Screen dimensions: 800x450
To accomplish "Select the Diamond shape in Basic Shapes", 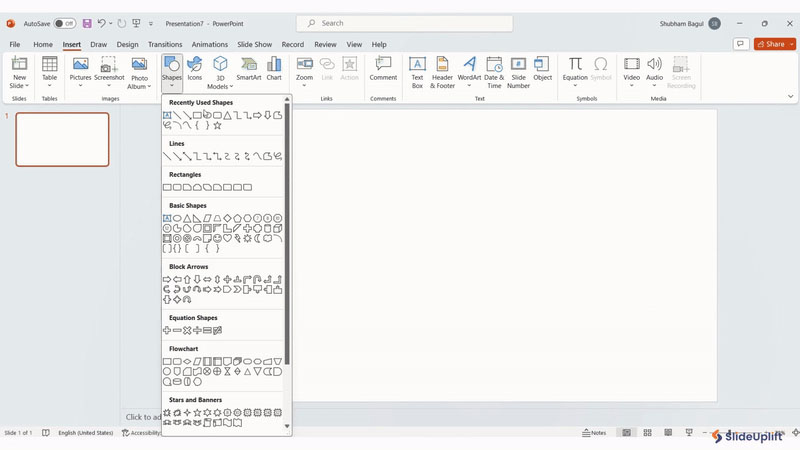I will click(227, 218).
